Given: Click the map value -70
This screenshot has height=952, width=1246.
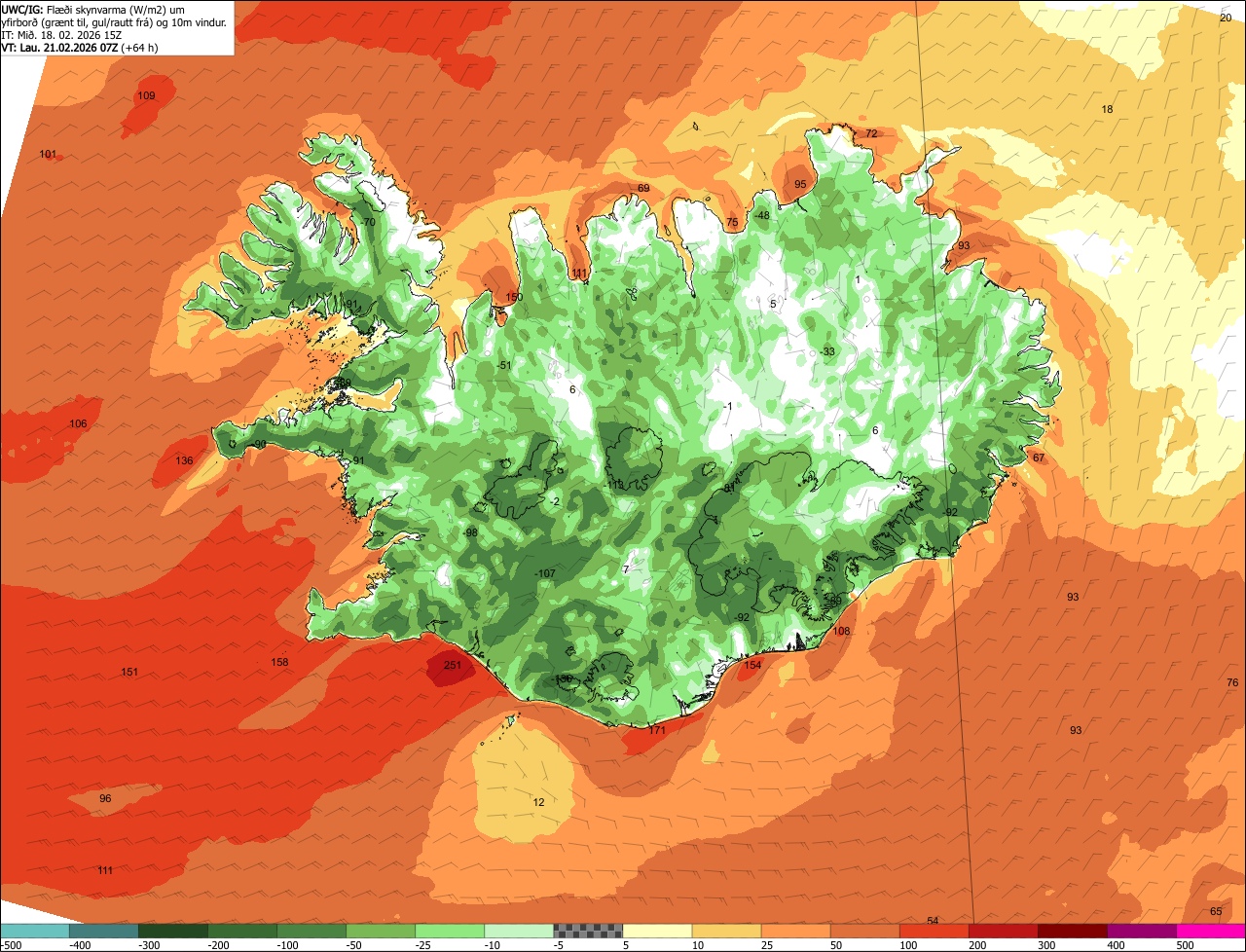Looking at the screenshot, I should (x=367, y=222).
